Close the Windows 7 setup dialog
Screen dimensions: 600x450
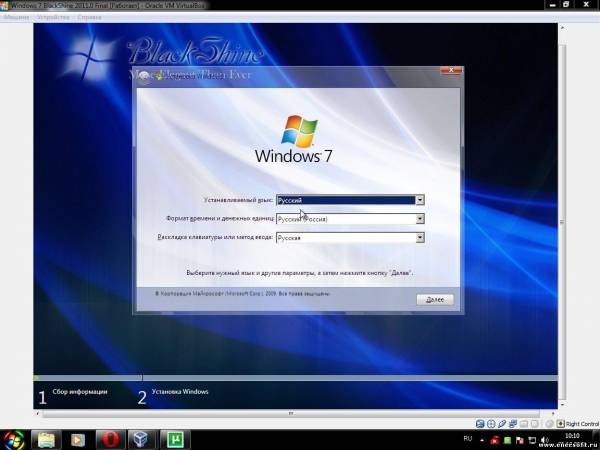point(451,70)
